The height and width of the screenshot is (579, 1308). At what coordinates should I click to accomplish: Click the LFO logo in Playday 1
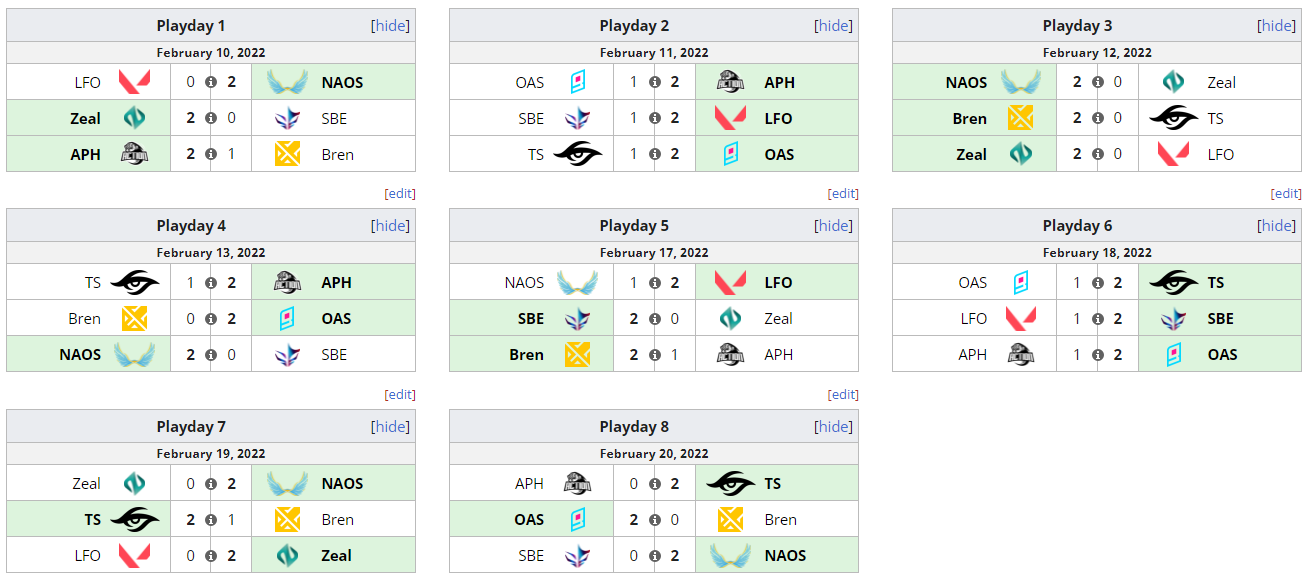point(134,82)
